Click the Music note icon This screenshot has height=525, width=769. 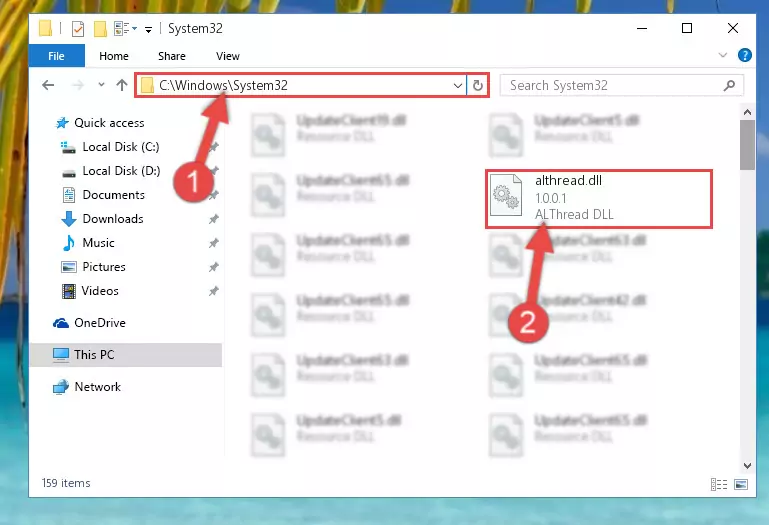(69, 243)
